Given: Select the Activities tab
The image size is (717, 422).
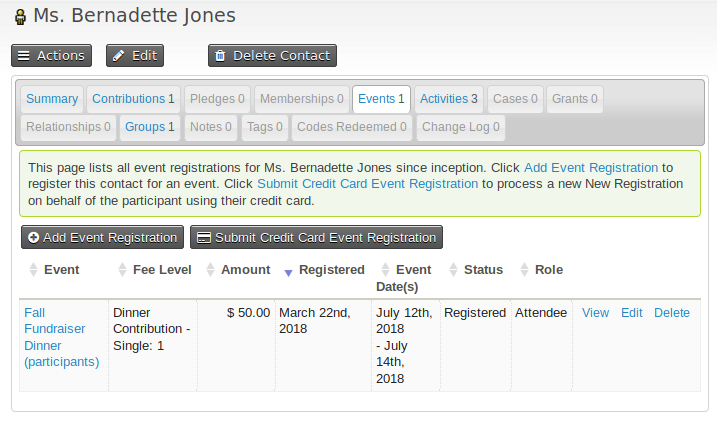Looking at the screenshot, I should pyautogui.click(x=448, y=99).
